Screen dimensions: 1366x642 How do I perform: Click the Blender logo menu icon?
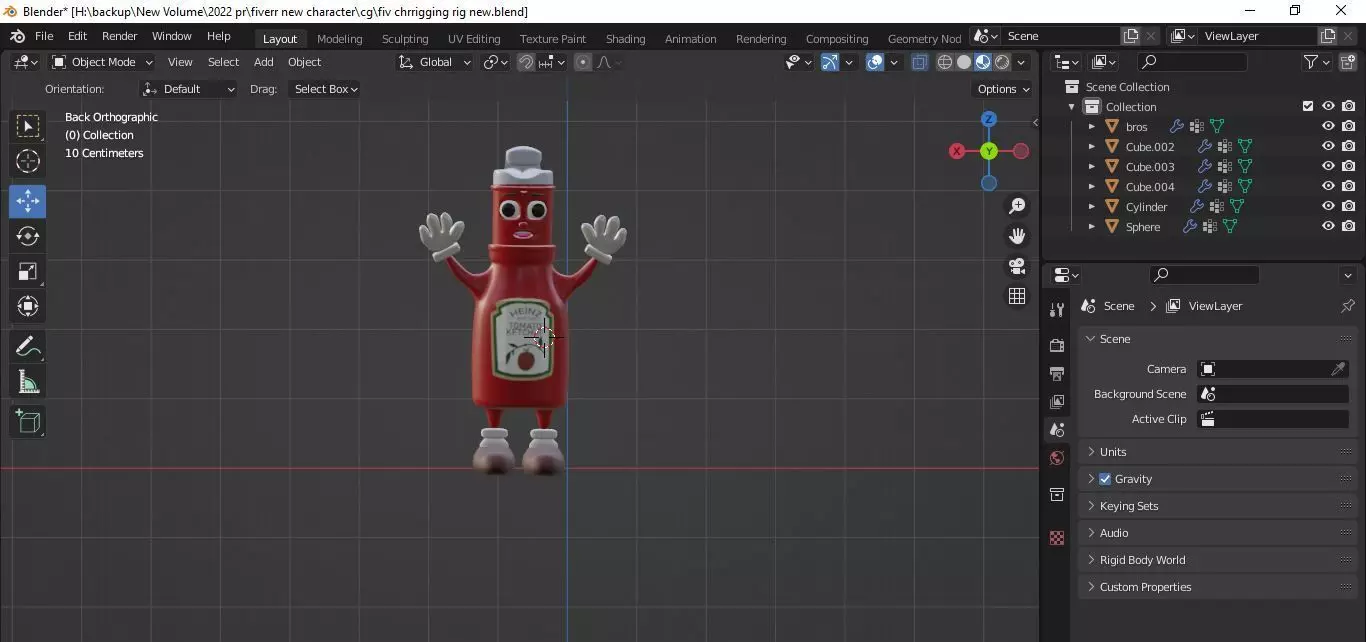pos(17,36)
